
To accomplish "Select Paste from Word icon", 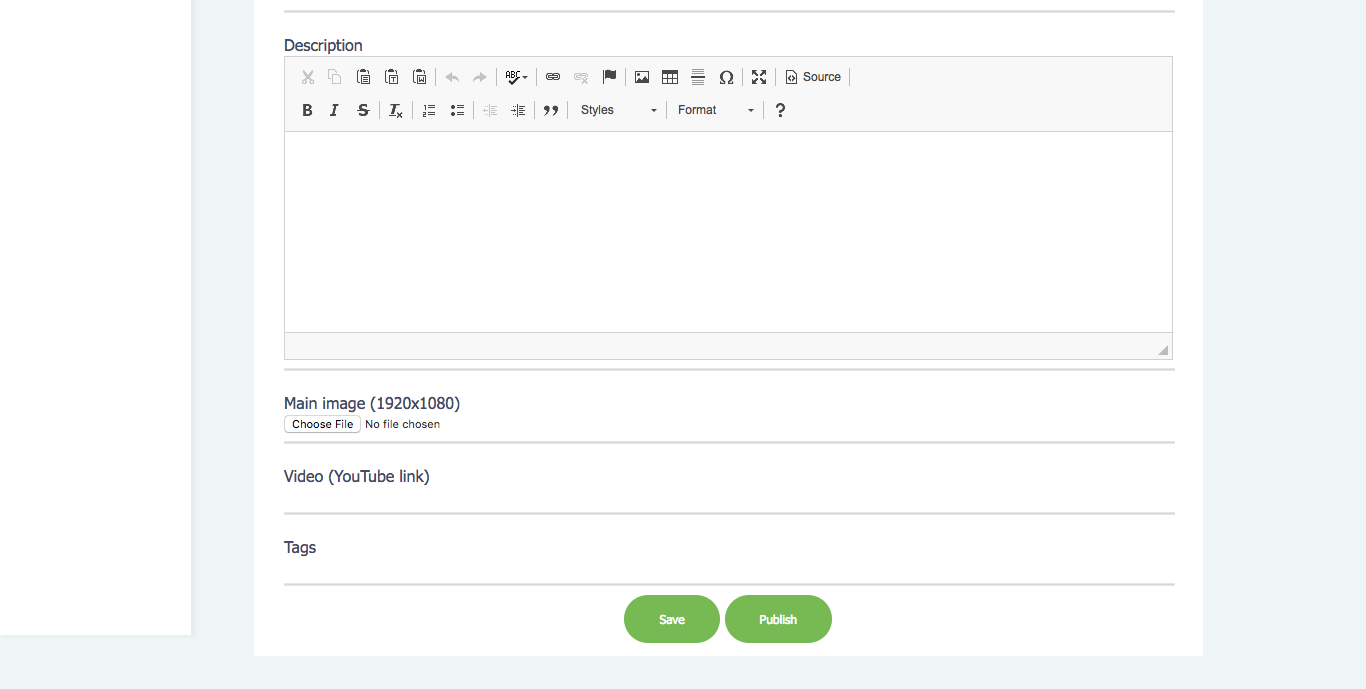I will point(420,77).
